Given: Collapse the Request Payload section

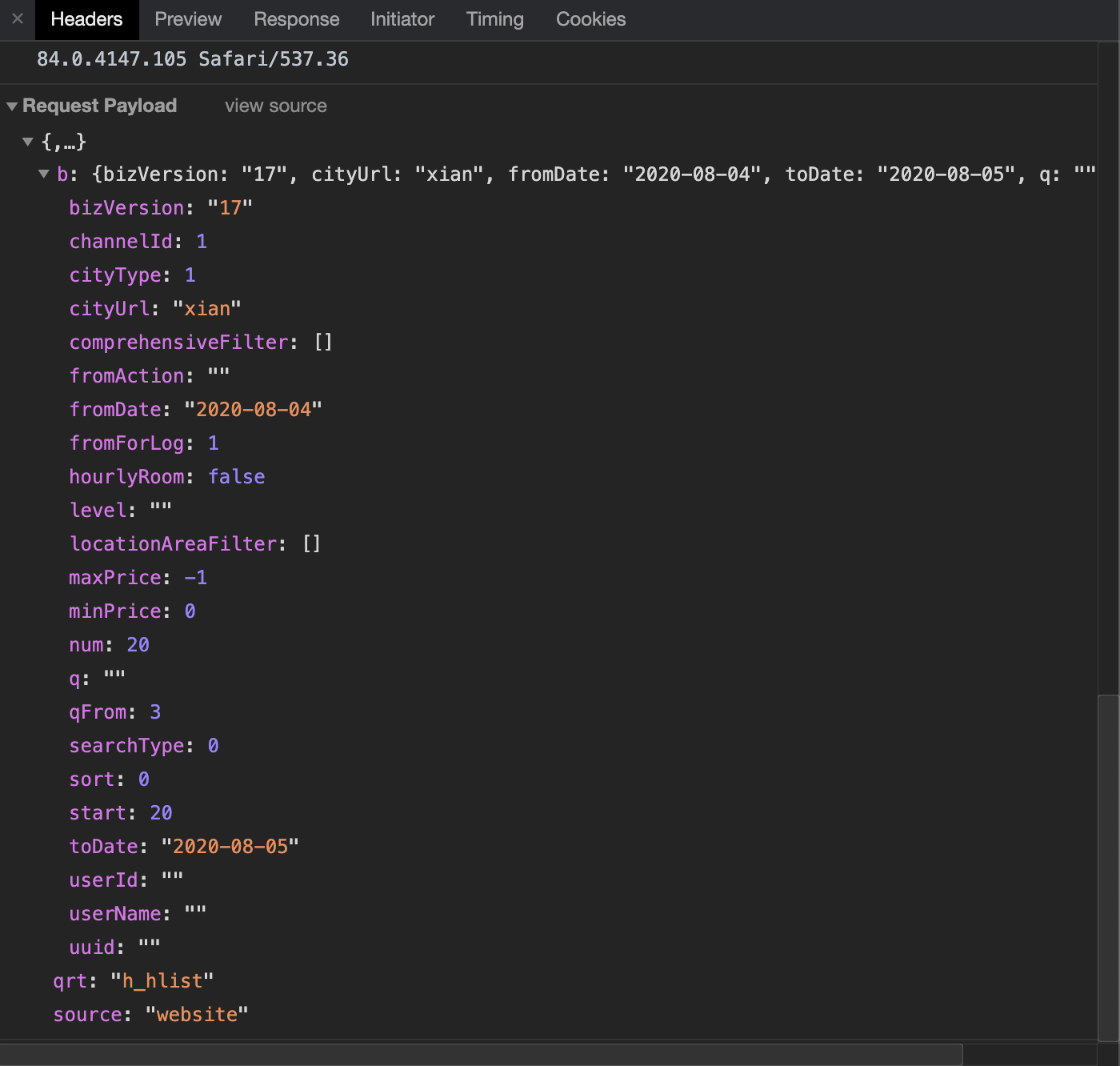Looking at the screenshot, I should (x=12, y=106).
